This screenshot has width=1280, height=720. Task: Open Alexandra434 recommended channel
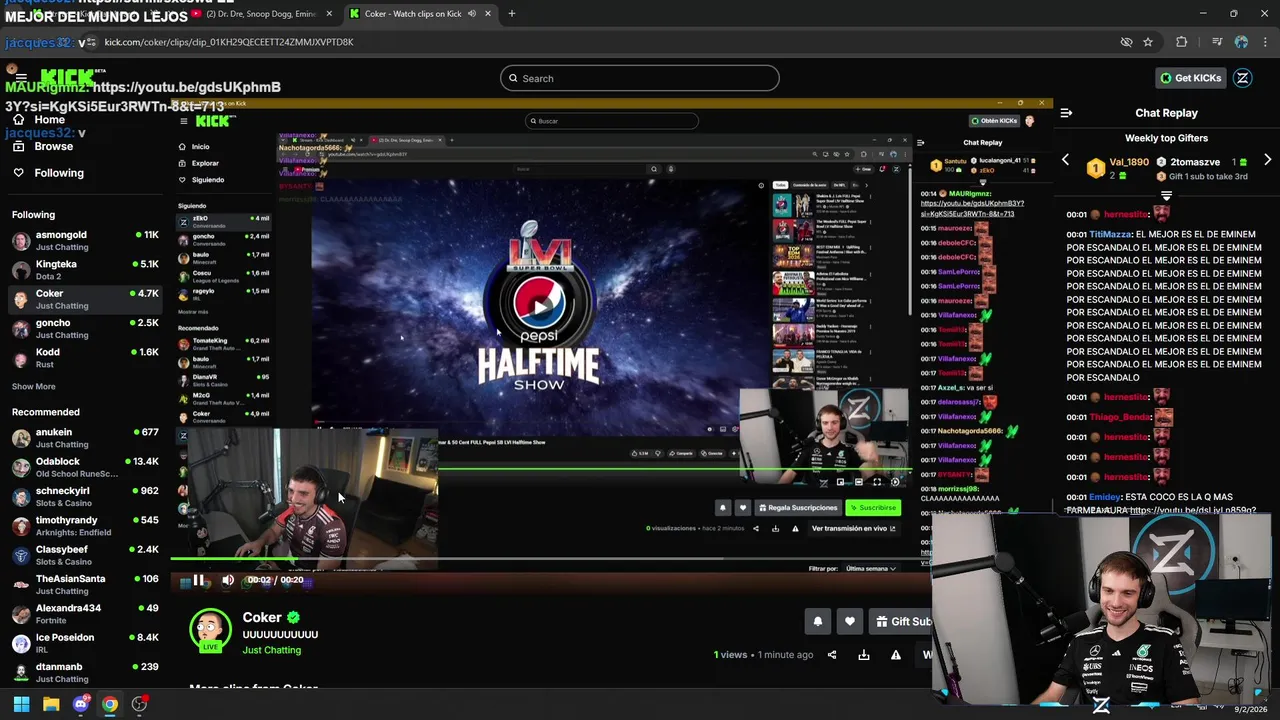click(85, 614)
